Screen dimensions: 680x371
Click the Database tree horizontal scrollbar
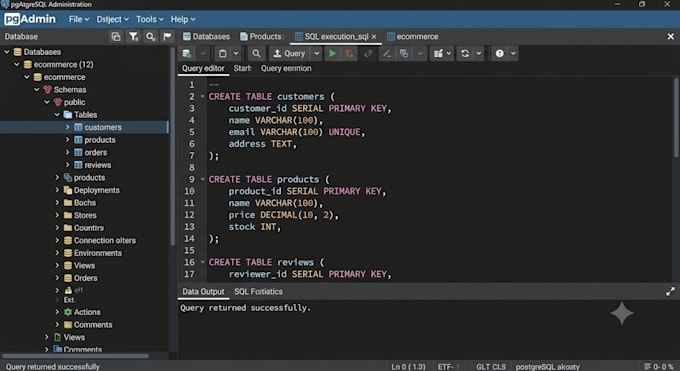coord(76,356)
